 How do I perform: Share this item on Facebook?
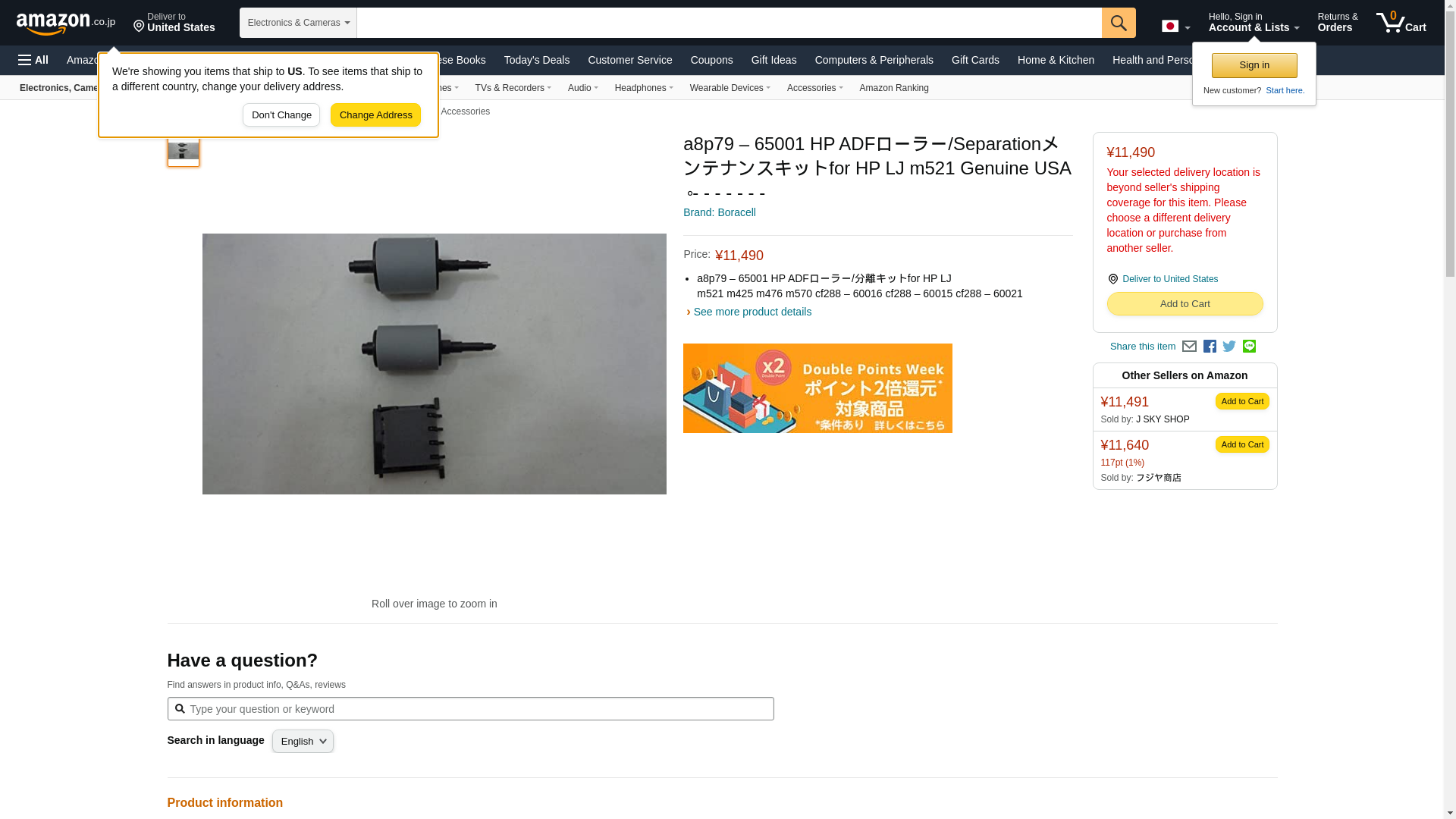[x=1210, y=347]
